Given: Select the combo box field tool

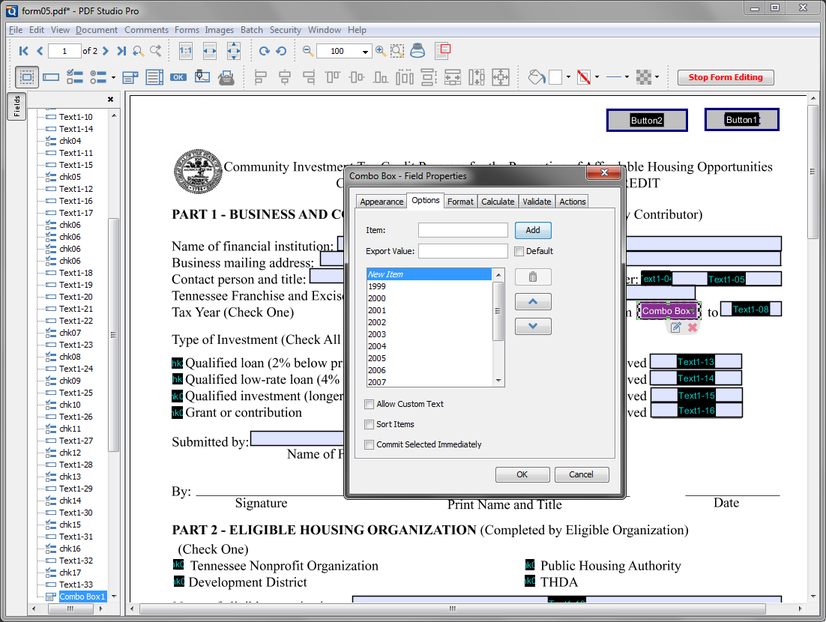Looking at the screenshot, I should (x=130, y=77).
